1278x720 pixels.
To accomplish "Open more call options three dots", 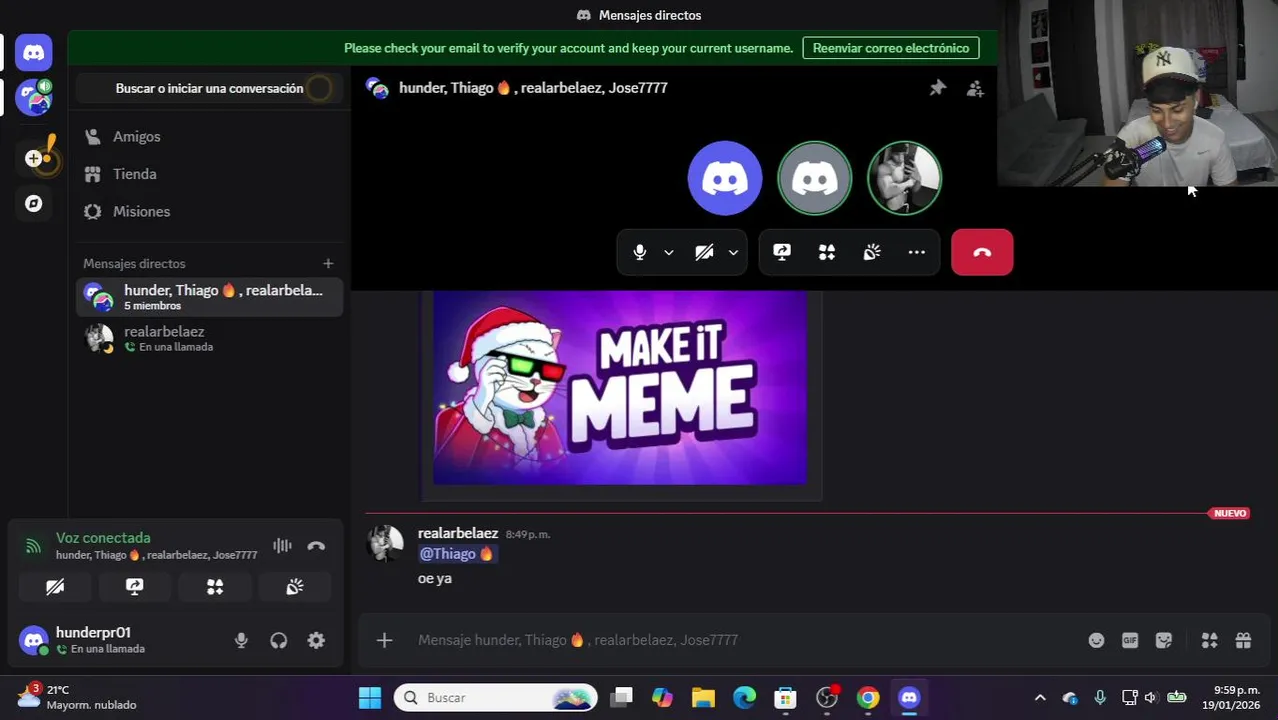I will [917, 252].
